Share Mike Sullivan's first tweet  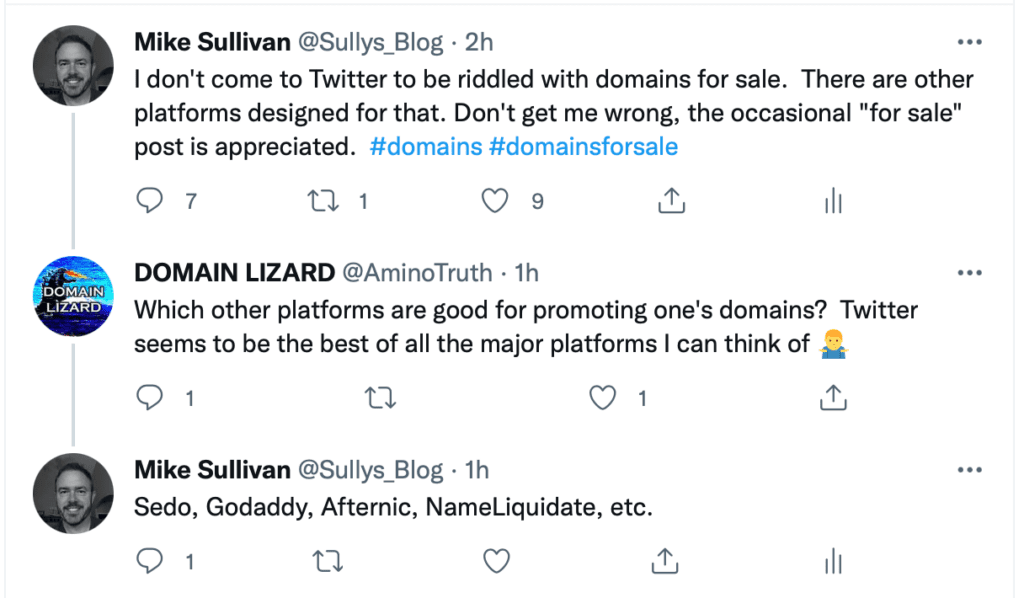[x=670, y=201]
